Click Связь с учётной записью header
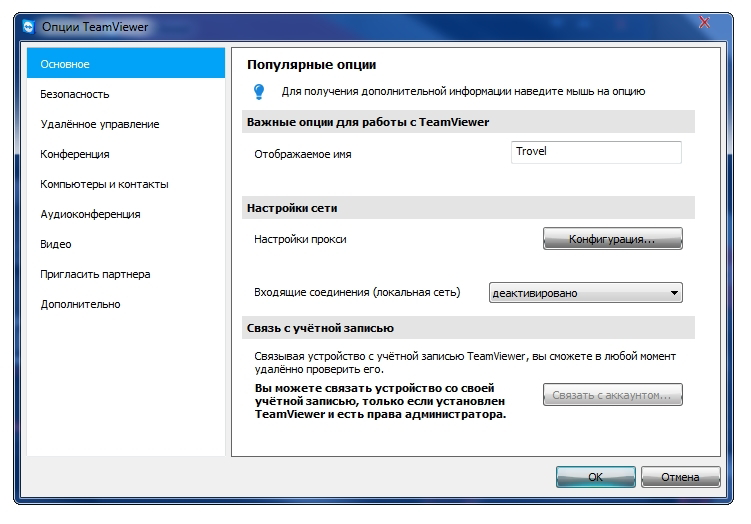Viewport: 751px width, 524px height. [x=468, y=328]
